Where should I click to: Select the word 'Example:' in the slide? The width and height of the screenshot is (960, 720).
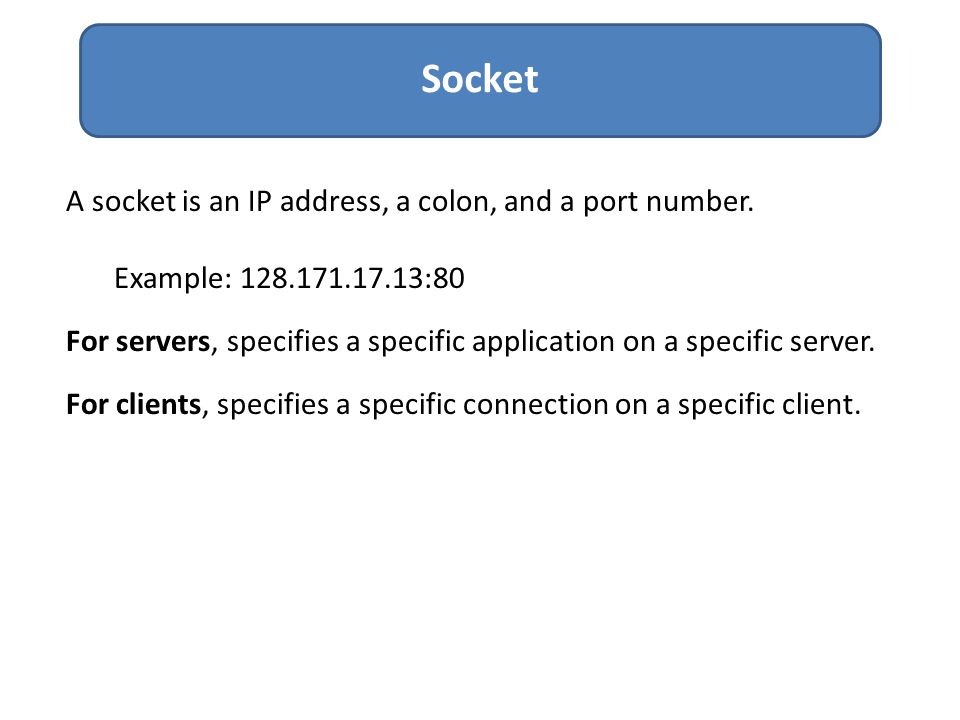173,279
